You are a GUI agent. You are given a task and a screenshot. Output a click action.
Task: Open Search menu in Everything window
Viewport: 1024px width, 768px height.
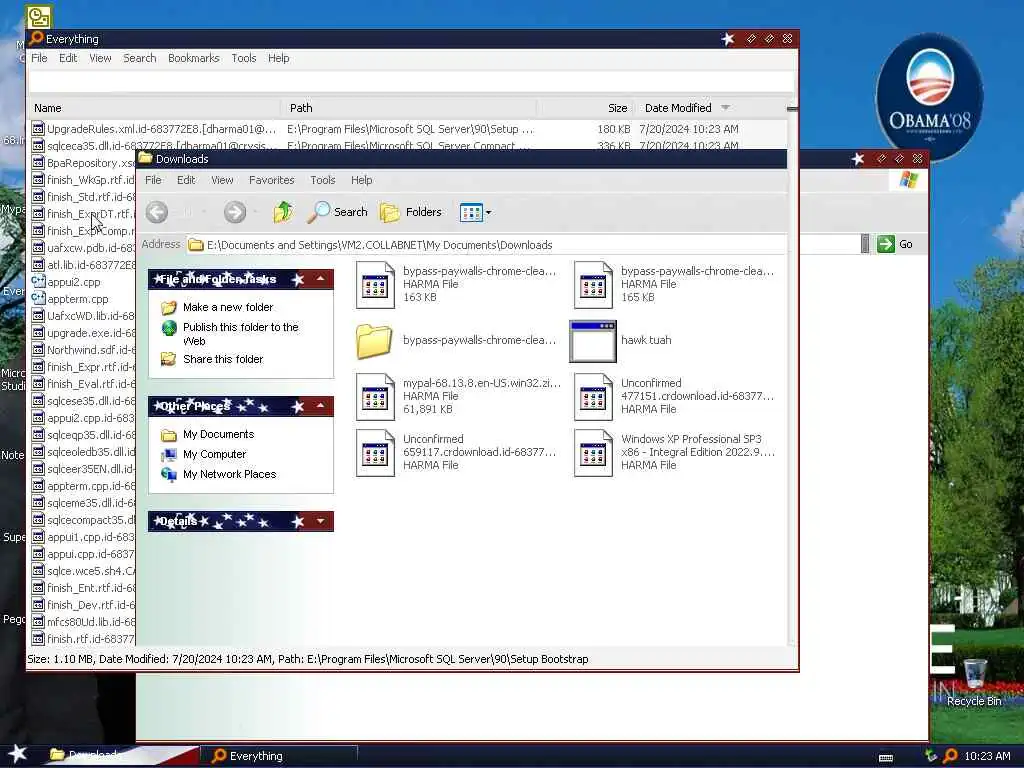[140, 58]
